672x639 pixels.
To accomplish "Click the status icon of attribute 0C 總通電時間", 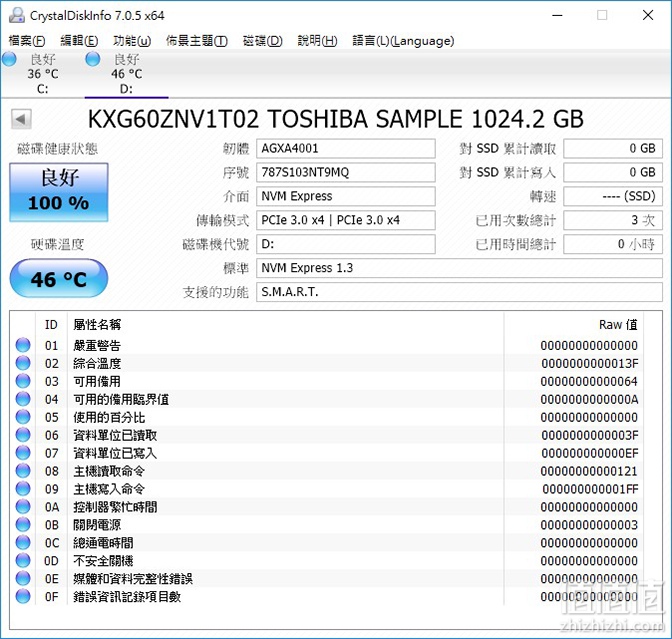I will coord(23,543).
